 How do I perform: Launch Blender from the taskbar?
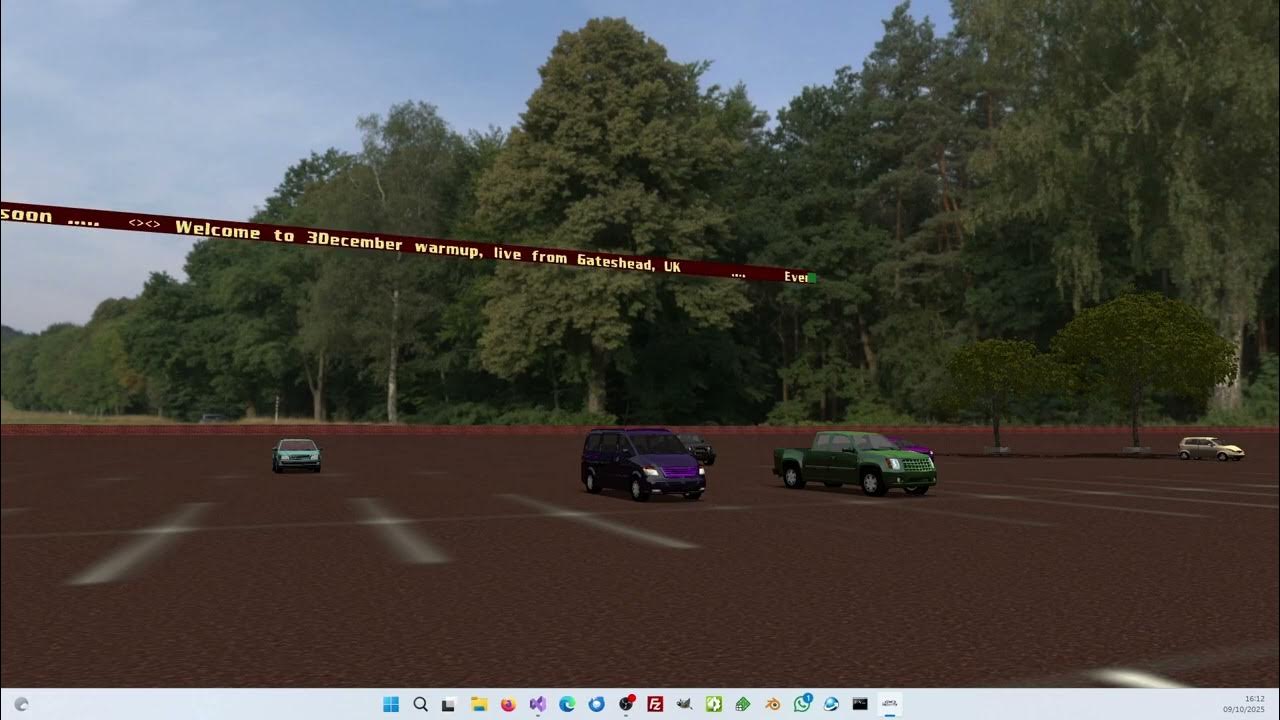coord(772,704)
